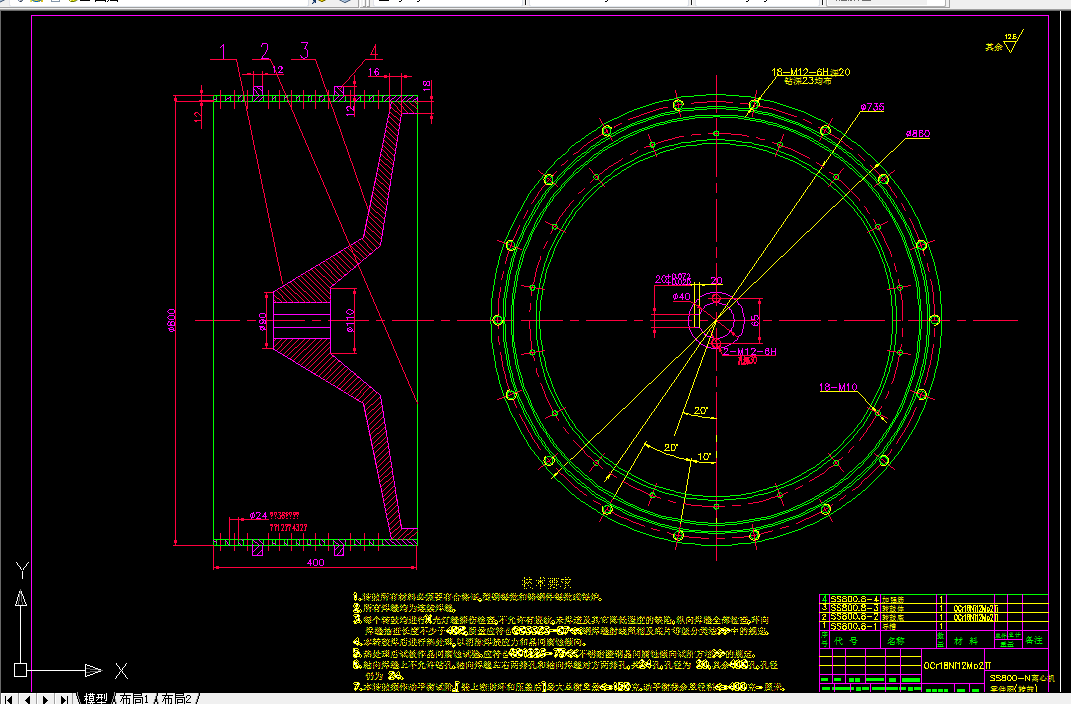Viewport: 1071px width, 704px height.
Task: Select the 400 width dimension text
Action: tap(316, 563)
